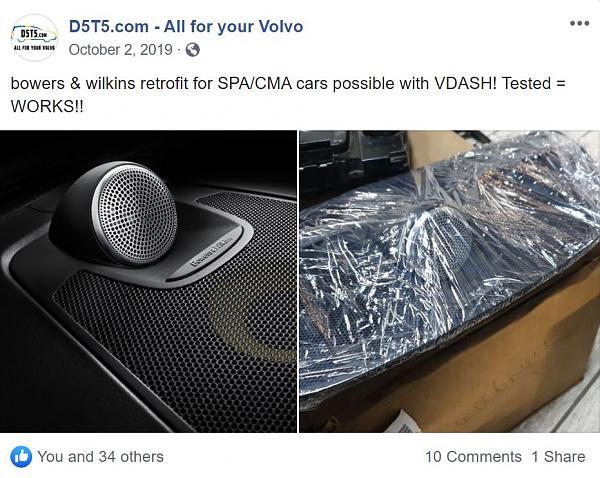The width and height of the screenshot is (600, 478).
Task: View the 1 Share list
Action: [558, 457]
